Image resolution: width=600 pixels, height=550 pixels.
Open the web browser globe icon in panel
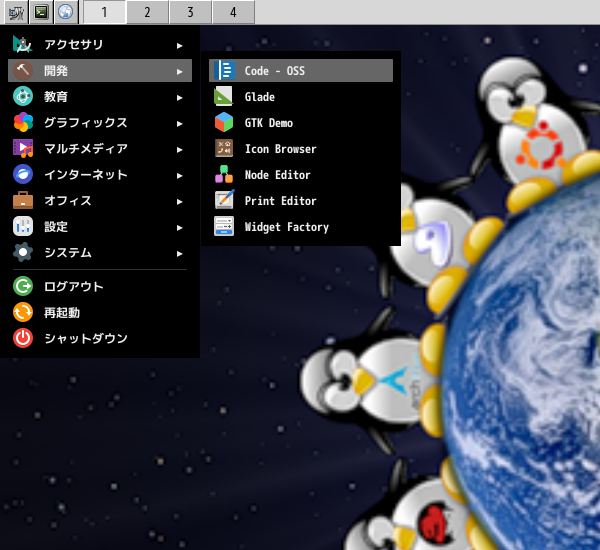click(x=65, y=12)
